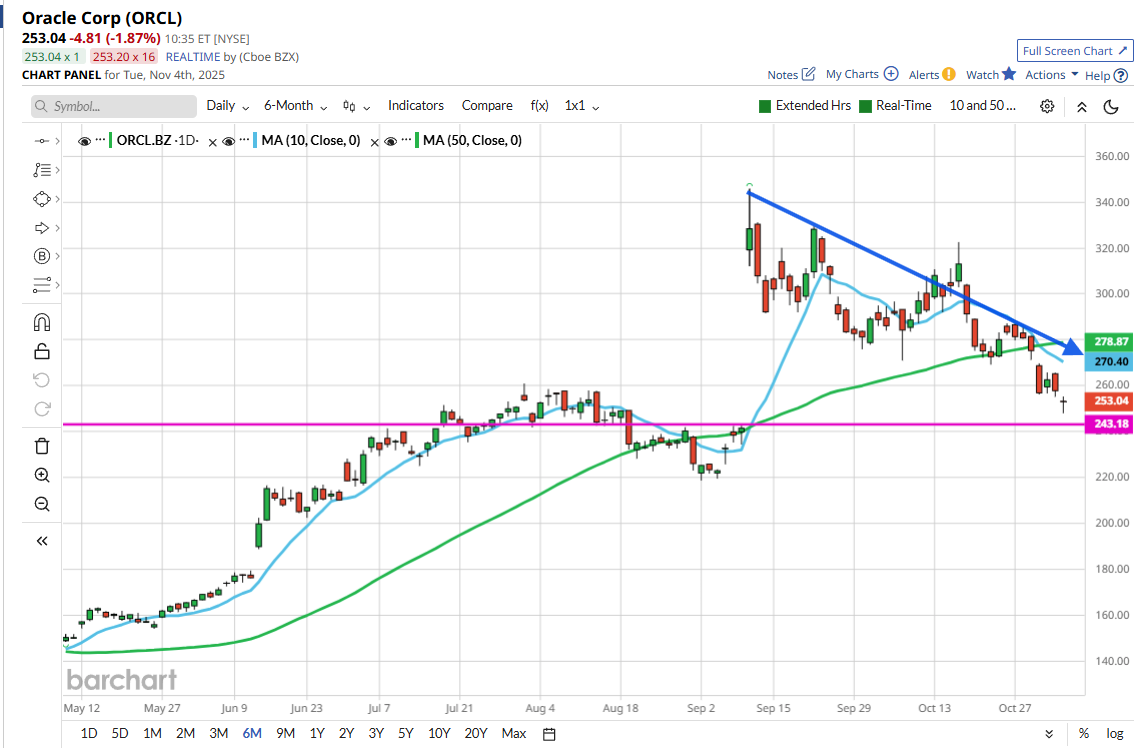The image size is (1148, 748).
Task: Open the 6-Month period dropdown
Action: point(295,106)
